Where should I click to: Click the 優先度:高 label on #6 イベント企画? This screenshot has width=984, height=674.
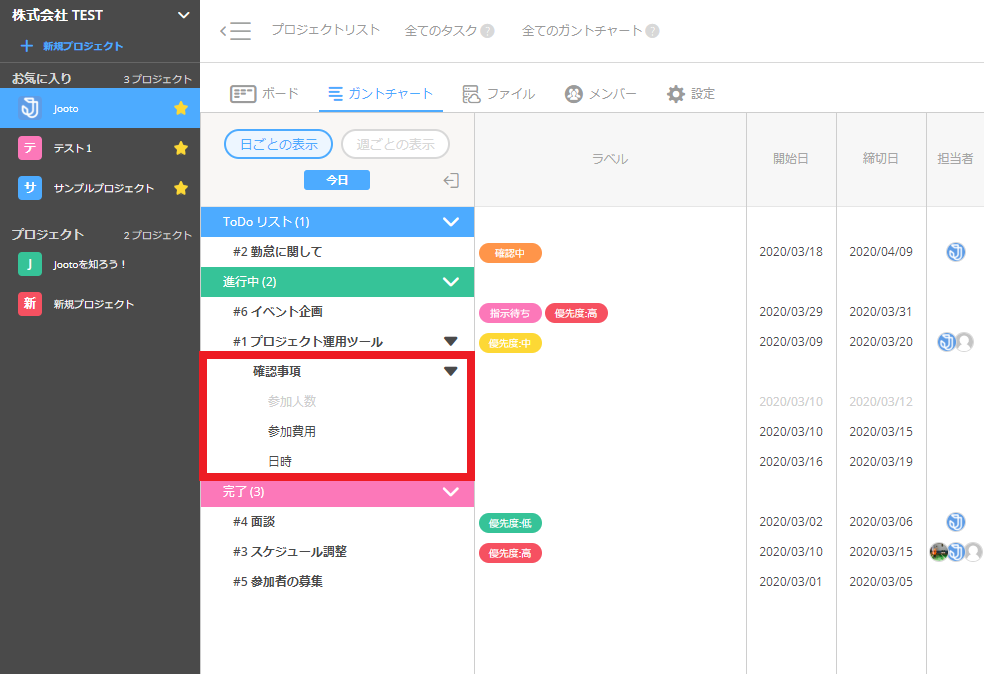pyautogui.click(x=576, y=313)
